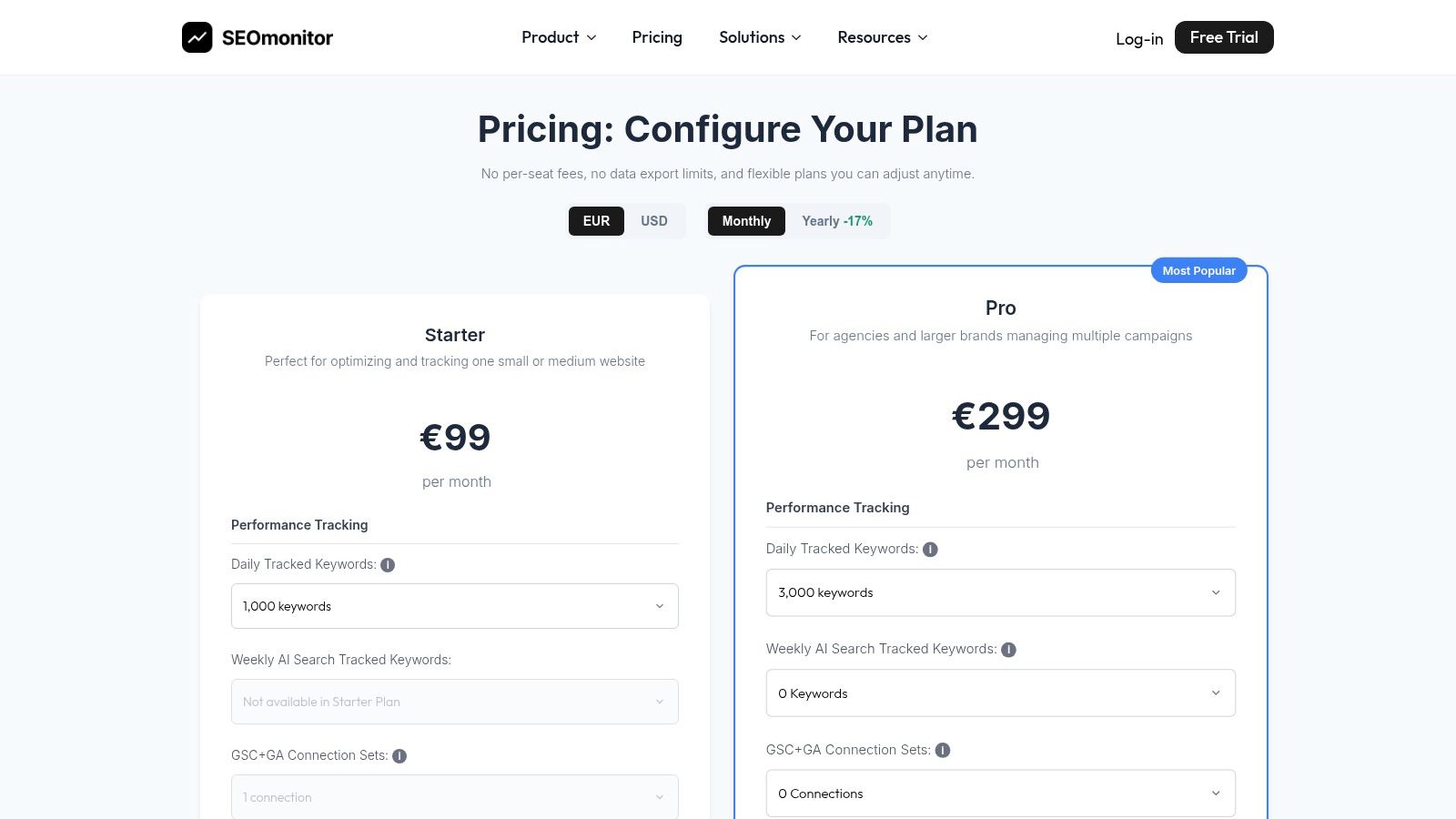The width and height of the screenshot is (1456, 819).
Task: Expand Pro 0 Keywords AI search dropdown
Action: tap(1001, 693)
